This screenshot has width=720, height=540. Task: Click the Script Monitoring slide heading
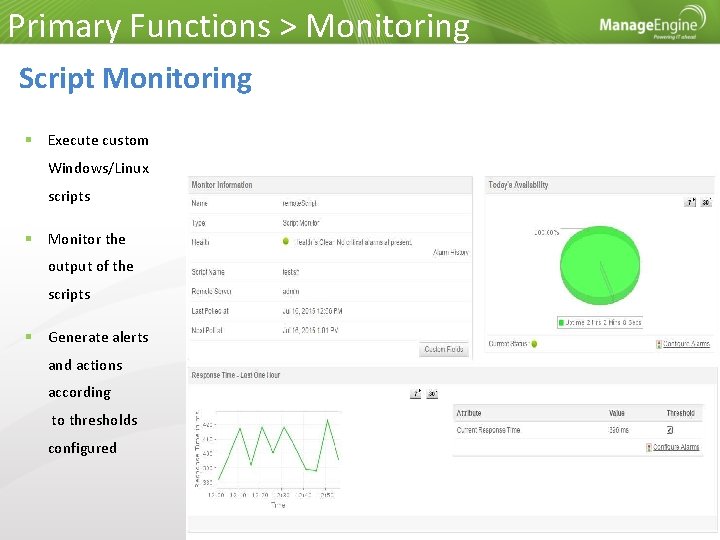coord(135,79)
